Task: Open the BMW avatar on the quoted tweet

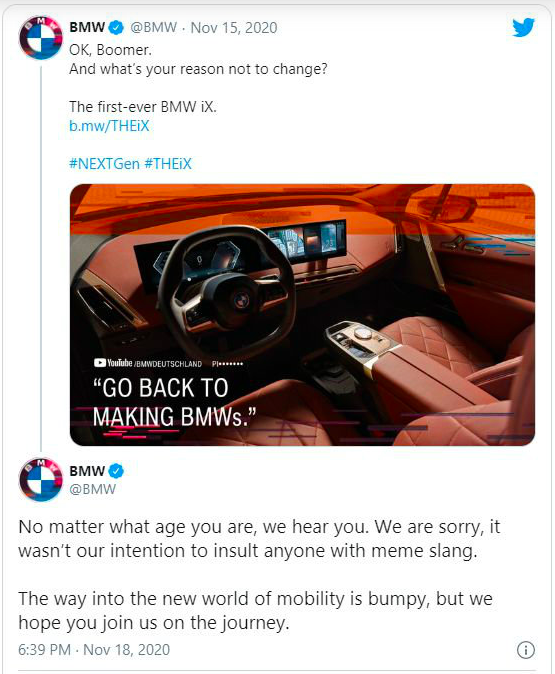Action: [x=41, y=38]
